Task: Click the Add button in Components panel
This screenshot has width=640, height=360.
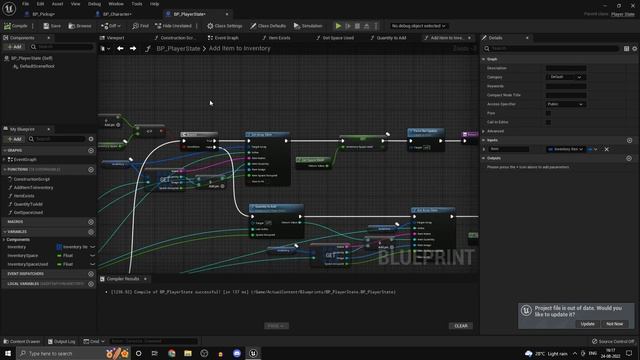Action: [14, 47]
